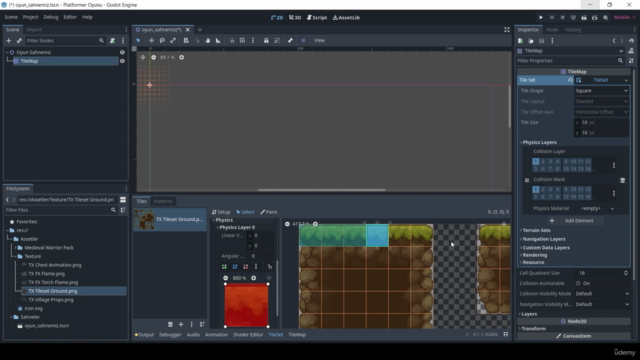Switch to Script workspace

(317, 18)
